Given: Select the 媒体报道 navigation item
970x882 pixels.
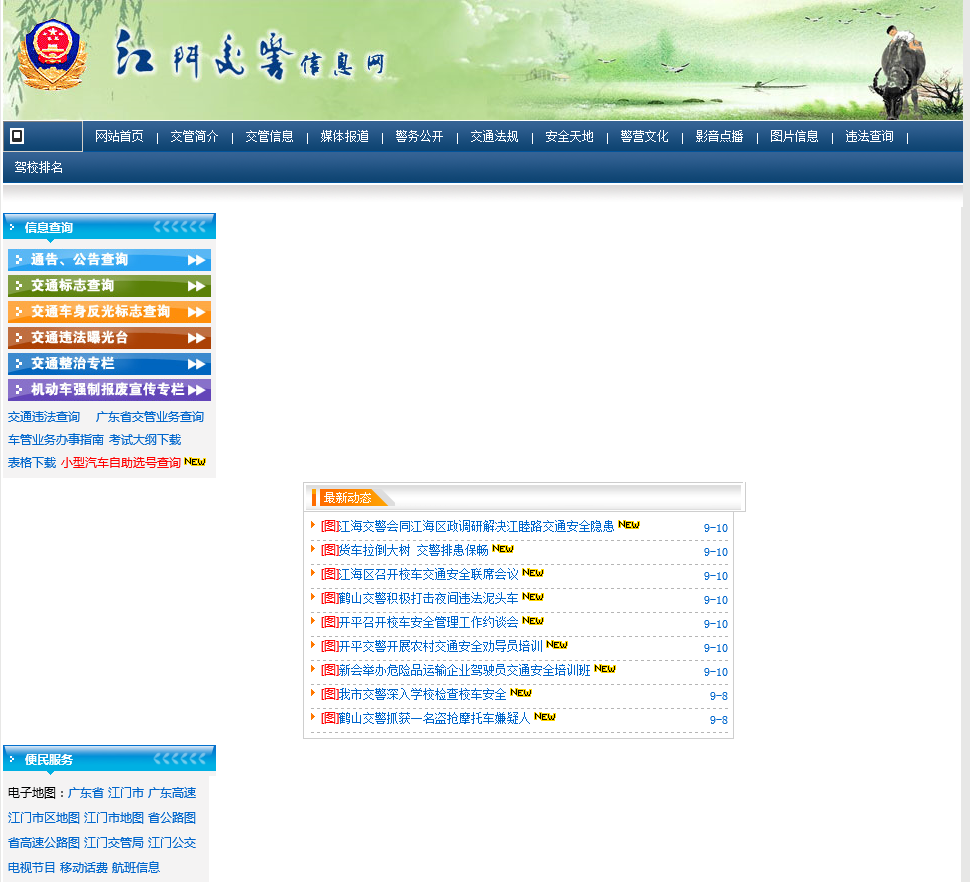Looking at the screenshot, I should pyautogui.click(x=345, y=136).
